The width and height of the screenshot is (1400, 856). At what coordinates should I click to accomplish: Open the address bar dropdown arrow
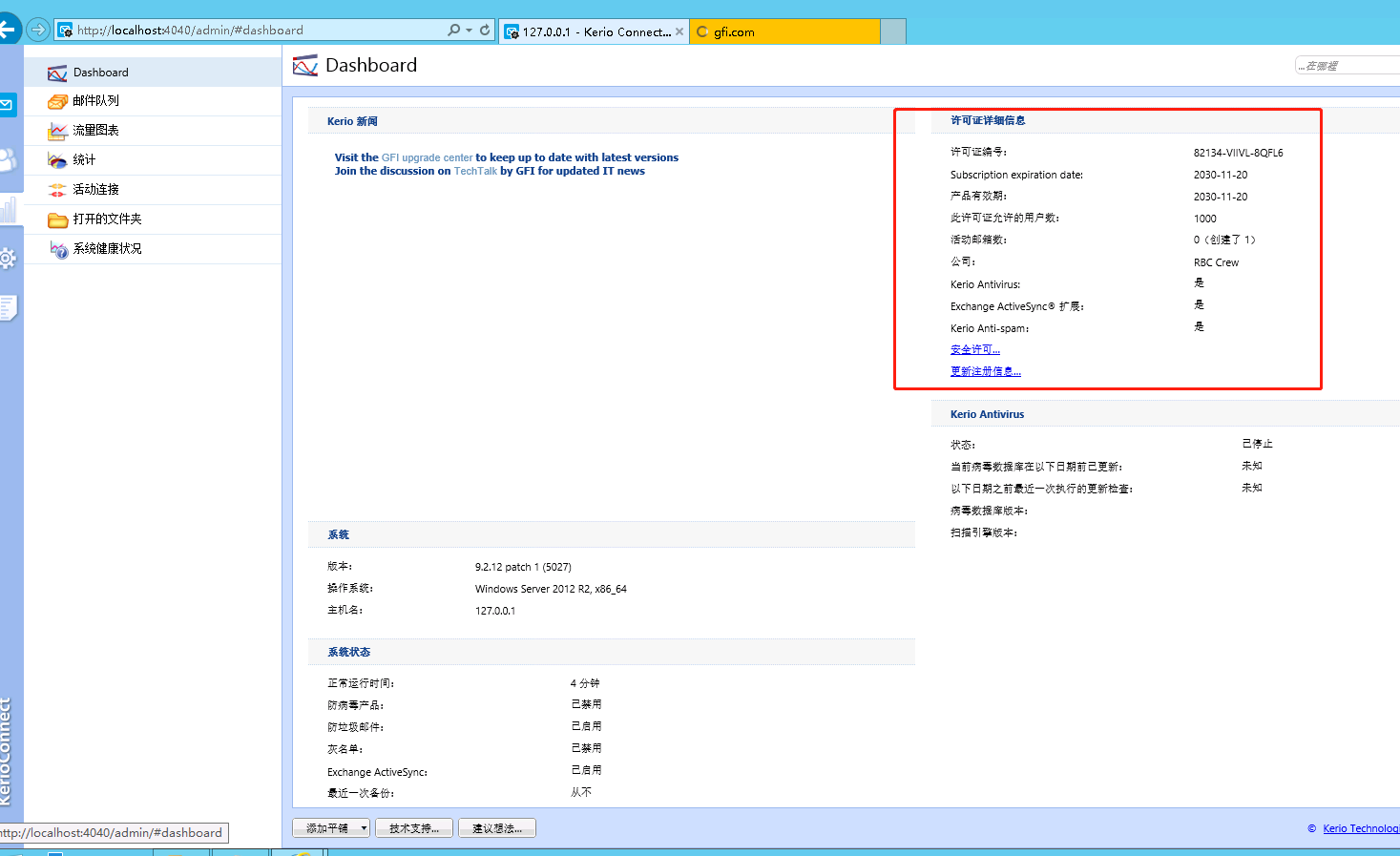point(469,31)
